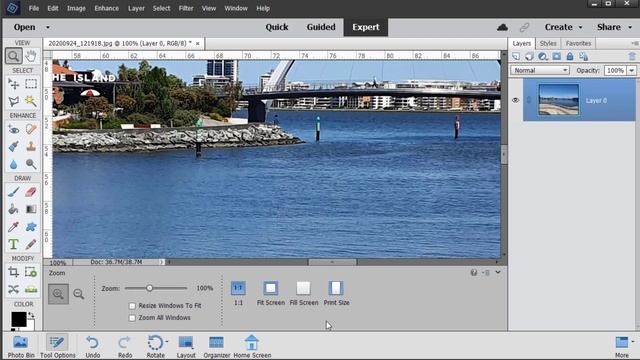Select the Sponge tool
640x360 pixels.
click(31, 164)
